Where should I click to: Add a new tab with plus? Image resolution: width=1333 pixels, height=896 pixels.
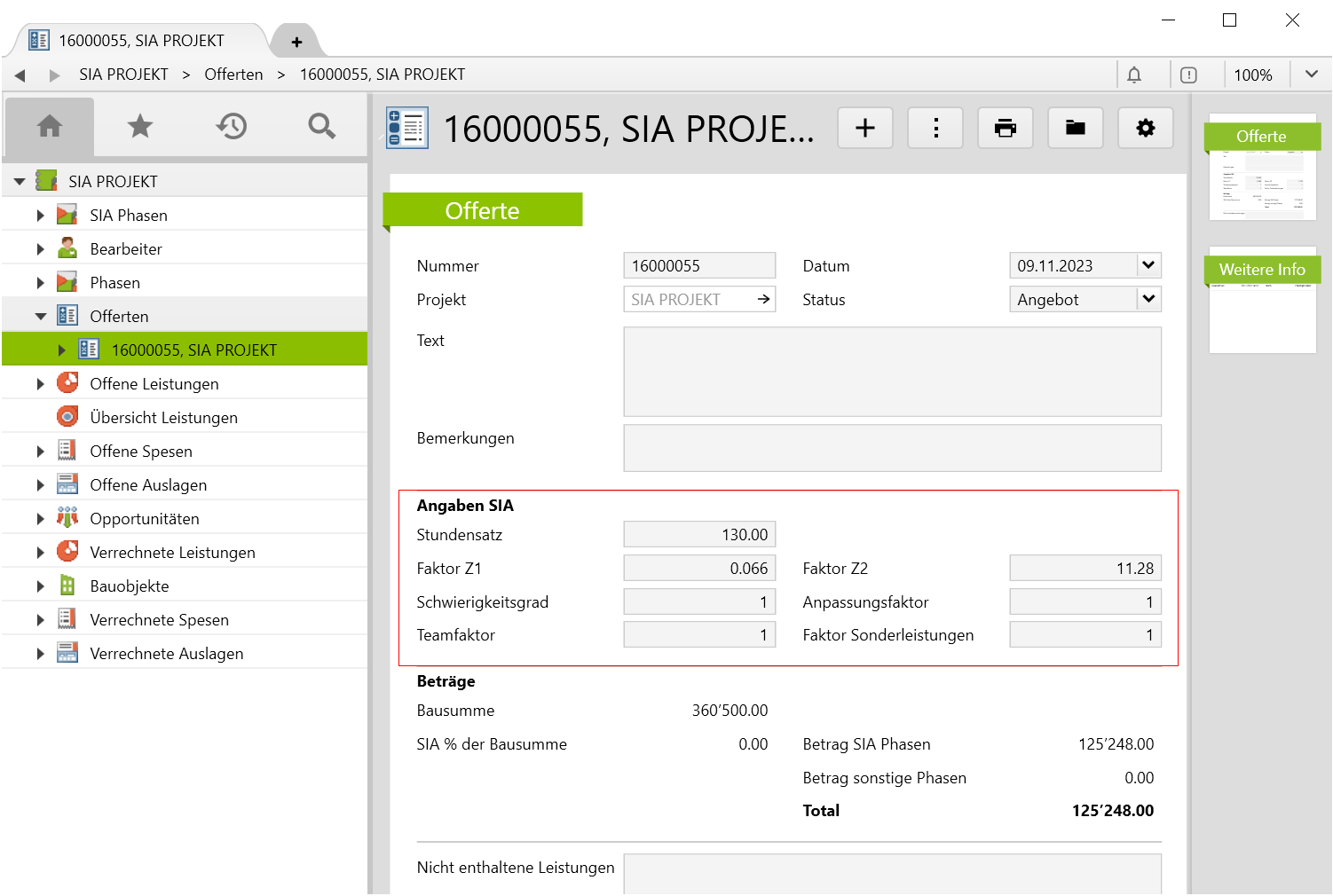tap(296, 42)
